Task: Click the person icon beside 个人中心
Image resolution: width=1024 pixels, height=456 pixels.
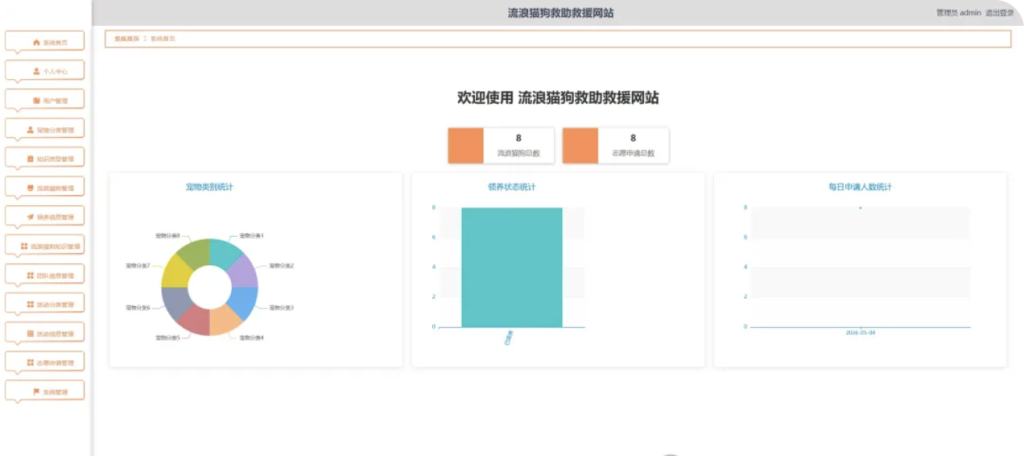Action: point(37,71)
